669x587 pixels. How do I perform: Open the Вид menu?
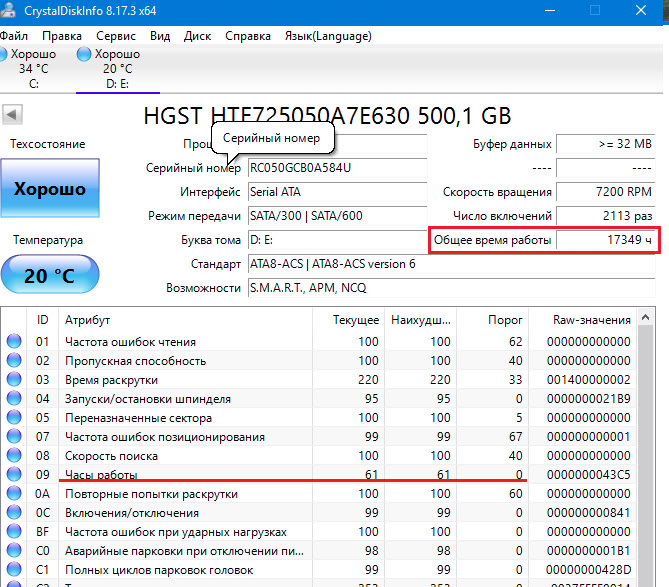160,36
